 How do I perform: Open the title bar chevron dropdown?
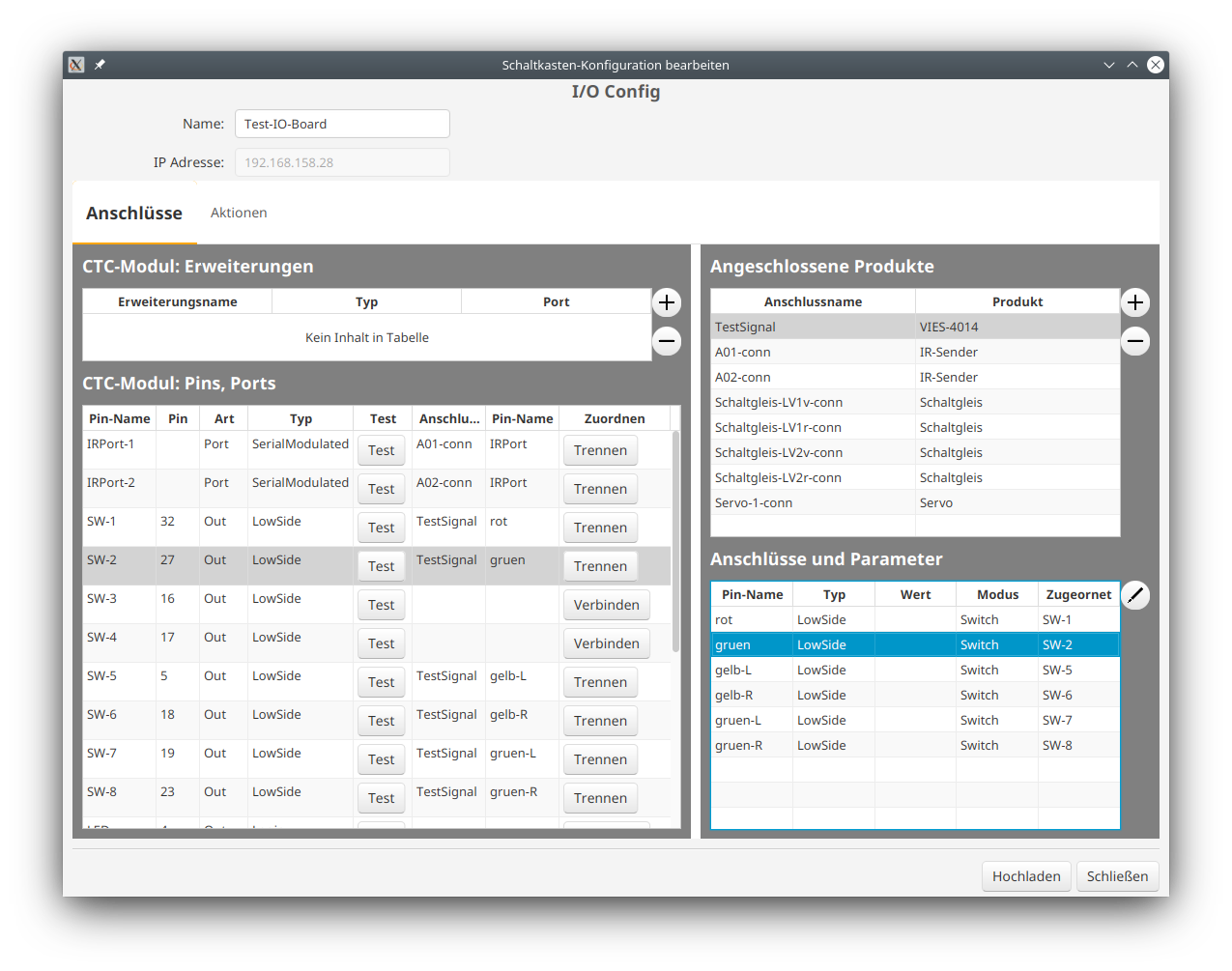[1109, 65]
